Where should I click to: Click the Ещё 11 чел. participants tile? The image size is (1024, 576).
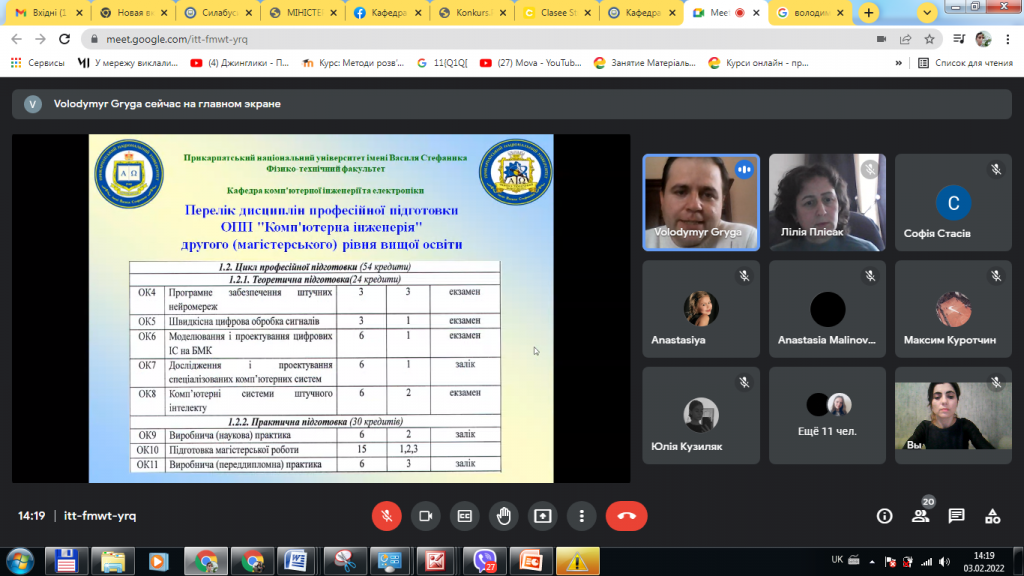827,415
